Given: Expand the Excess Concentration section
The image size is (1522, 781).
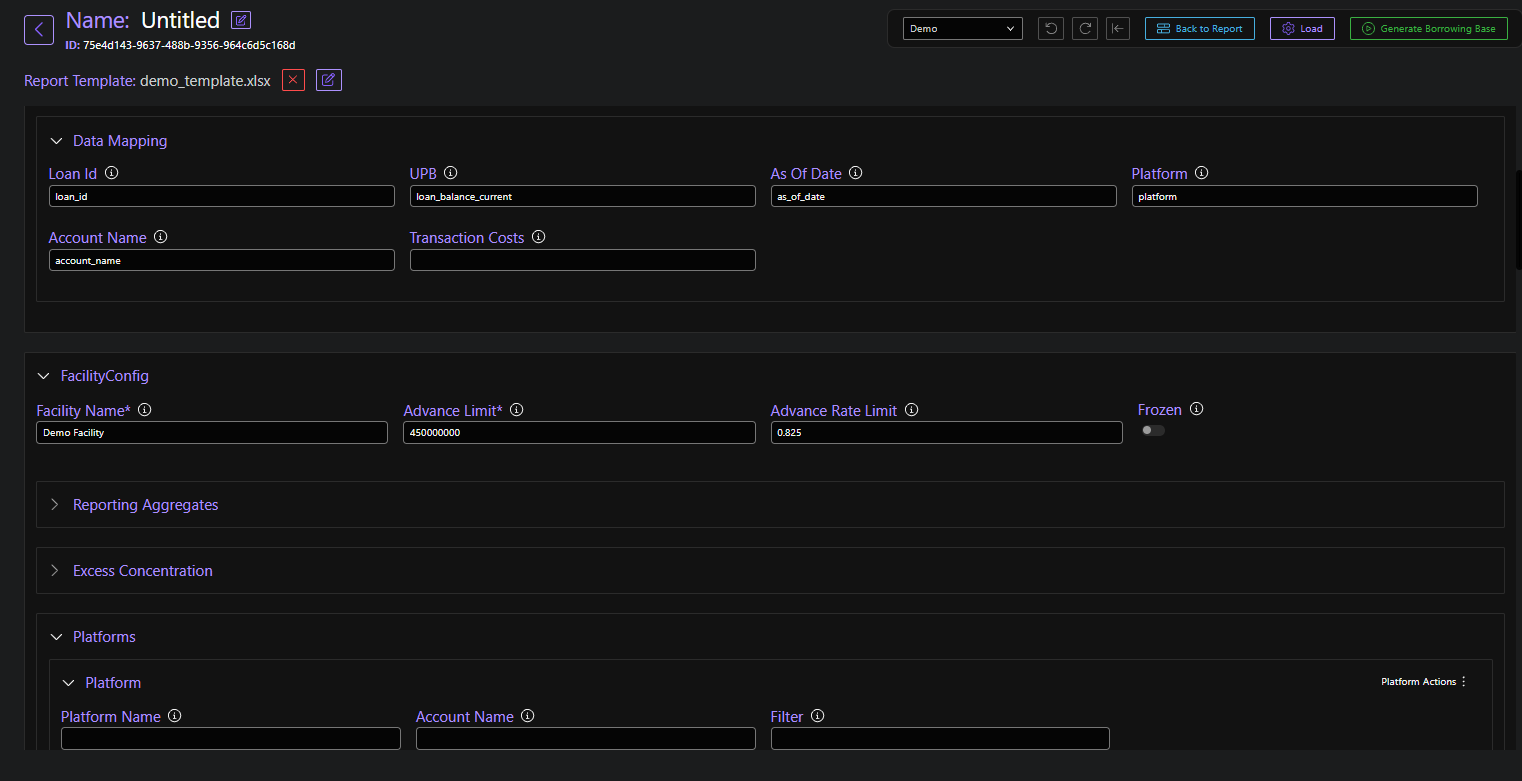Looking at the screenshot, I should (56, 571).
